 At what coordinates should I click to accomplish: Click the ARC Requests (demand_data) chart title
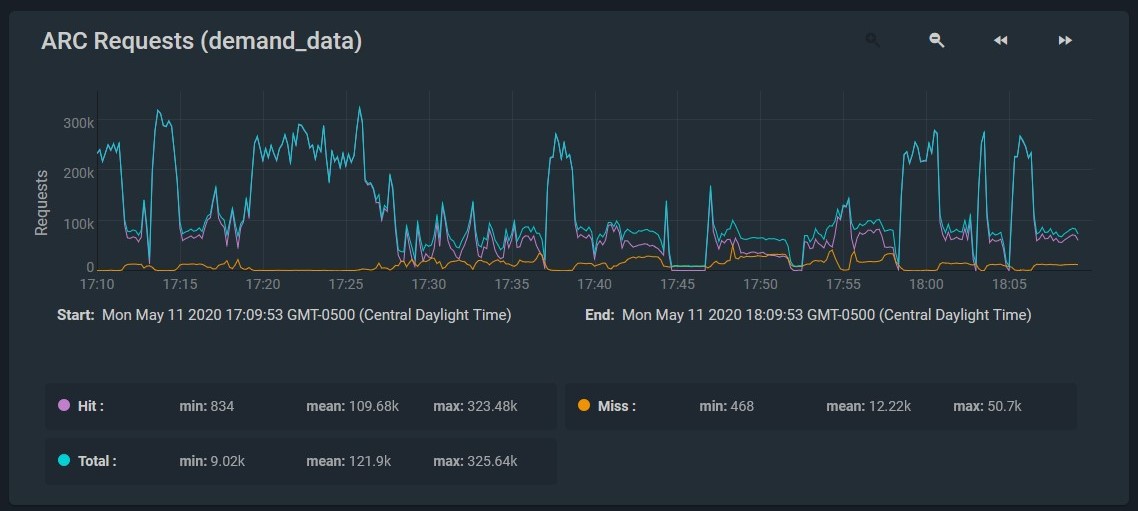201,41
